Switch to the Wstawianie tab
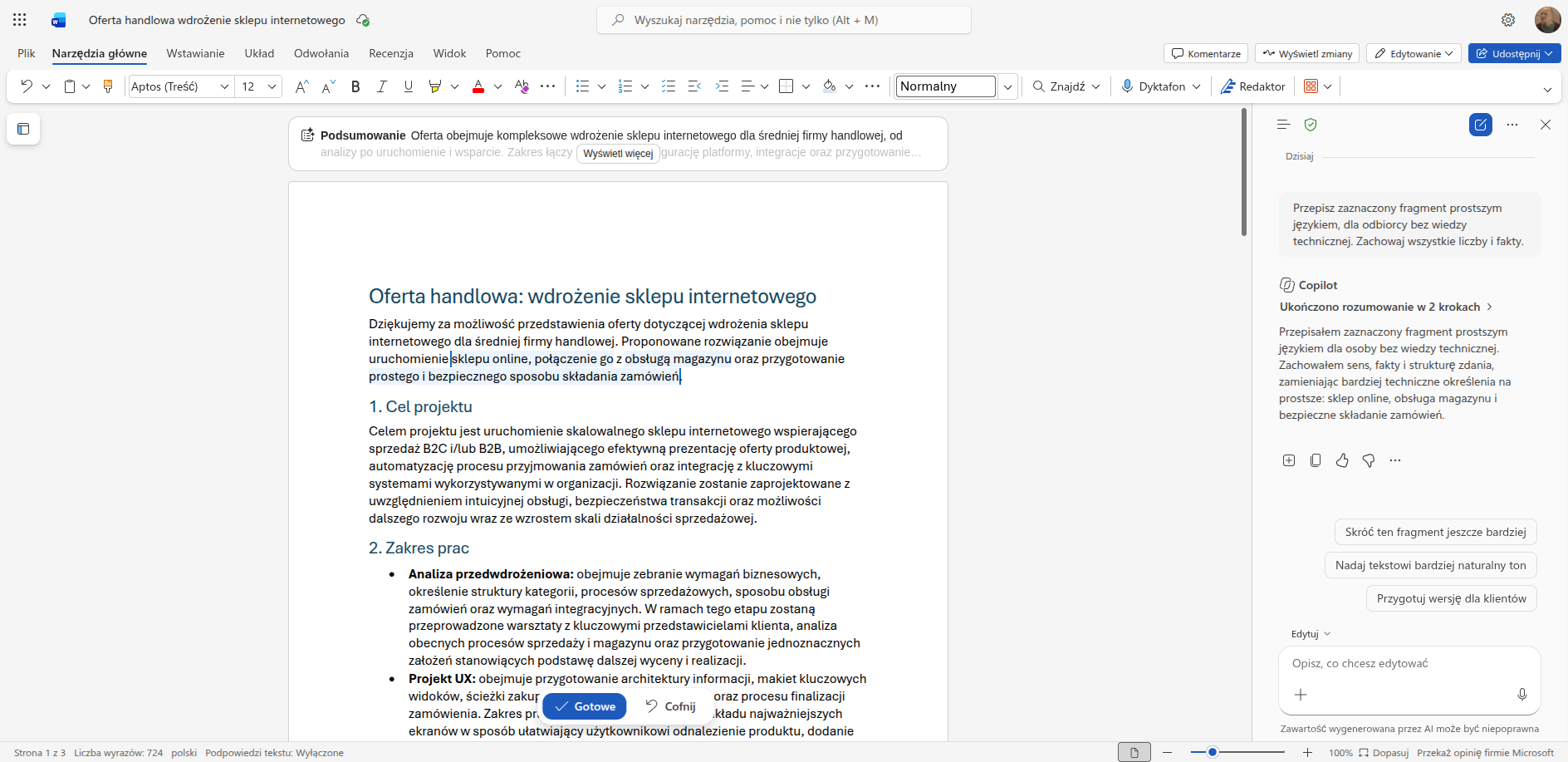The height and width of the screenshot is (762, 1568). click(195, 53)
